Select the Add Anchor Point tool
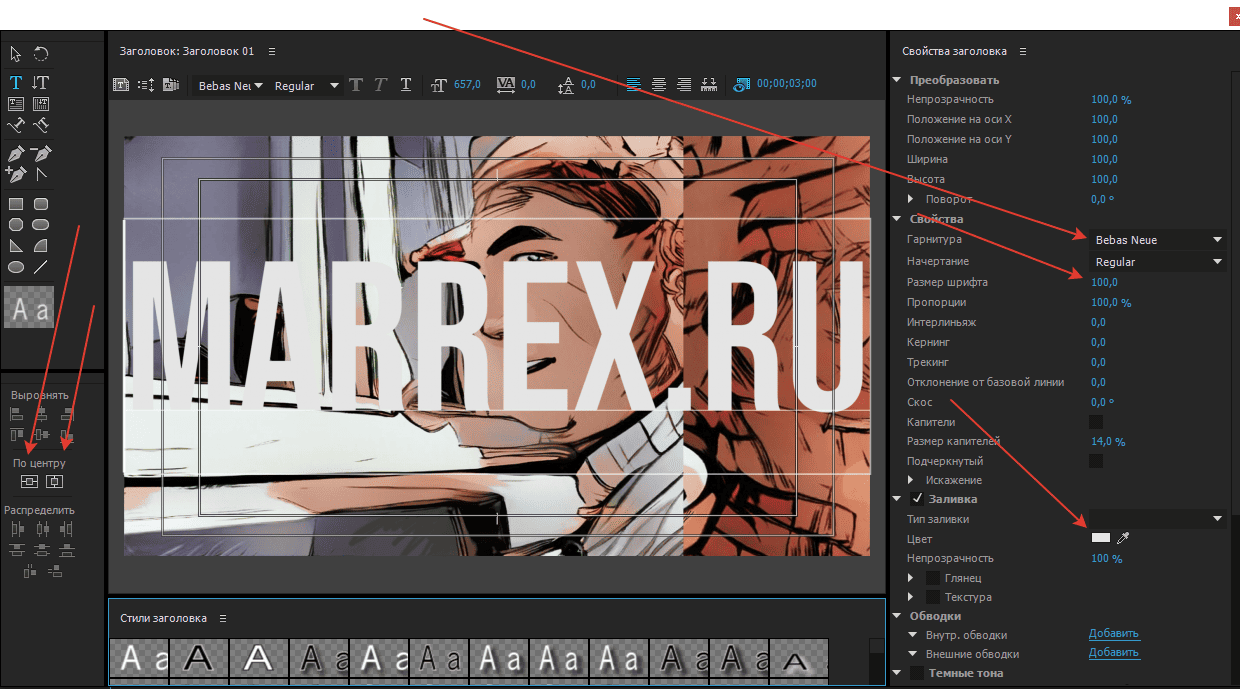This screenshot has height=689, width=1240. [16, 174]
